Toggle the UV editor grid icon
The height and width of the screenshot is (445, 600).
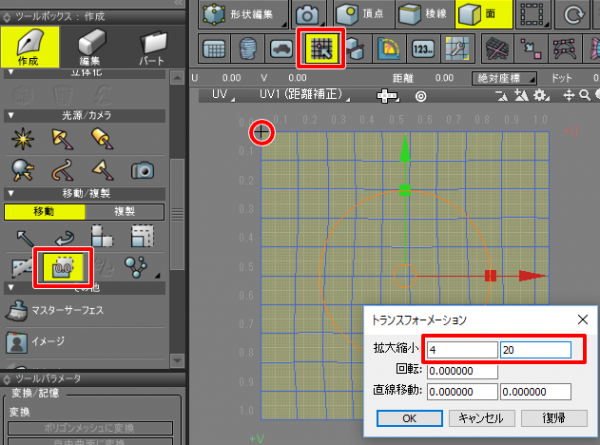click(x=321, y=48)
